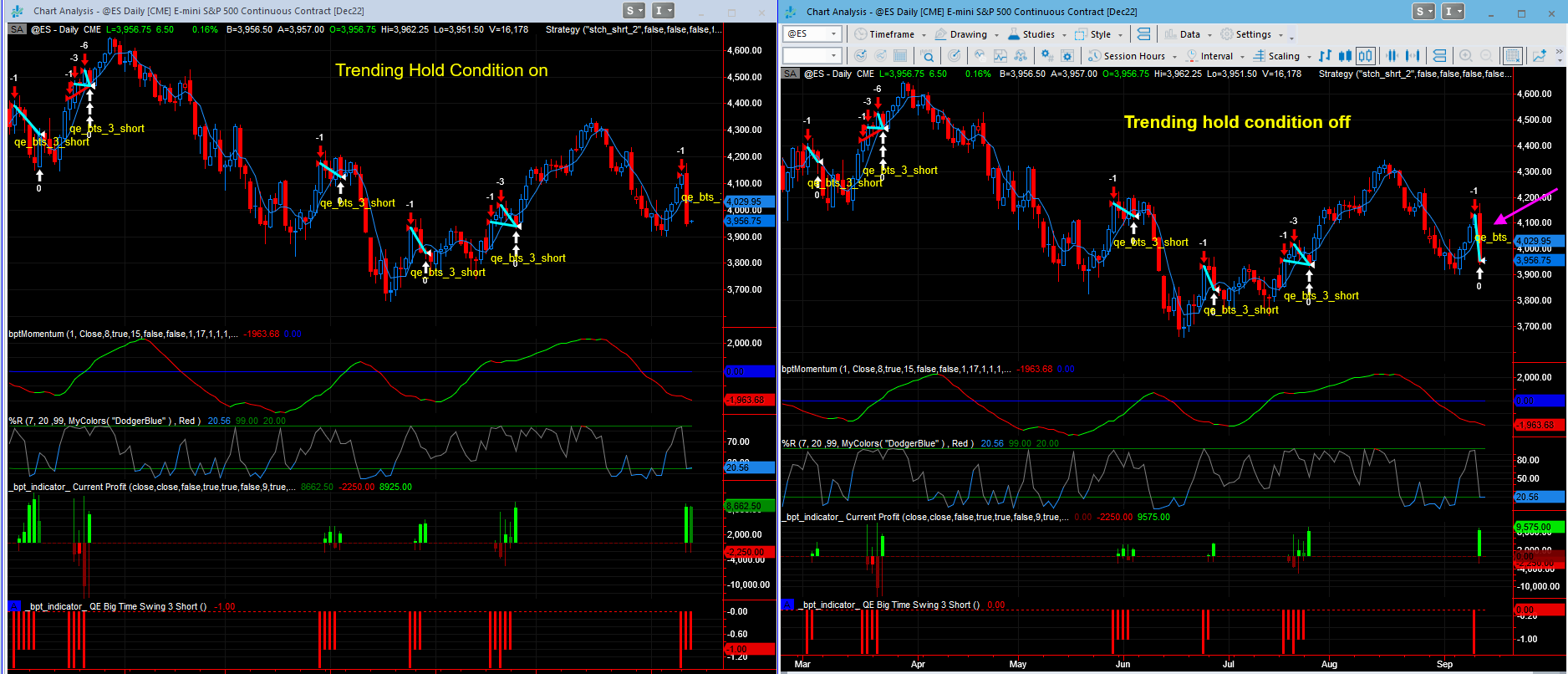The width and height of the screenshot is (1568, 674).
Task: Open the Drawing tools menu
Action: [967, 34]
